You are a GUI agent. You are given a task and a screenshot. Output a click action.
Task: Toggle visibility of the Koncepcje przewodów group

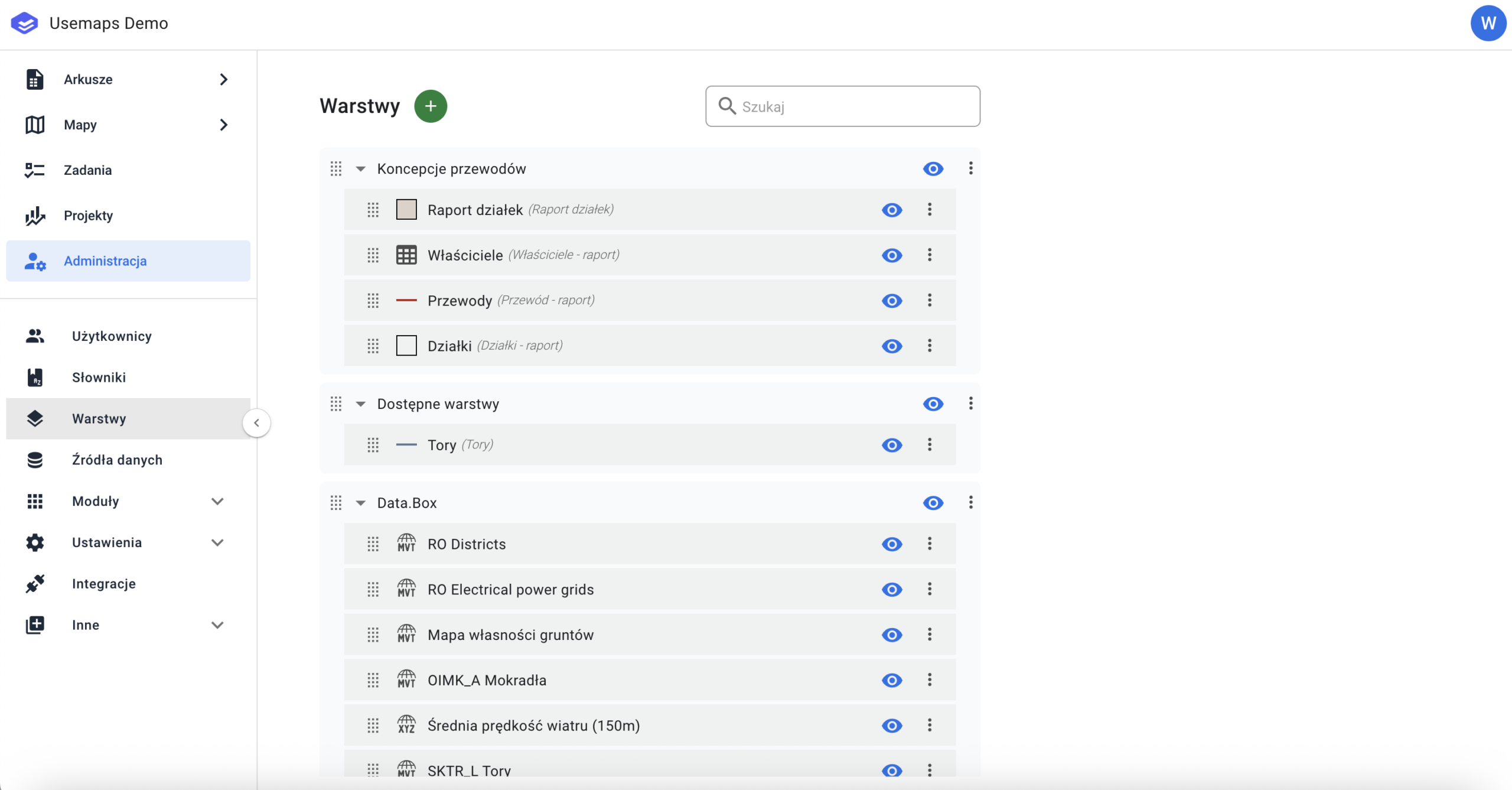(933, 169)
